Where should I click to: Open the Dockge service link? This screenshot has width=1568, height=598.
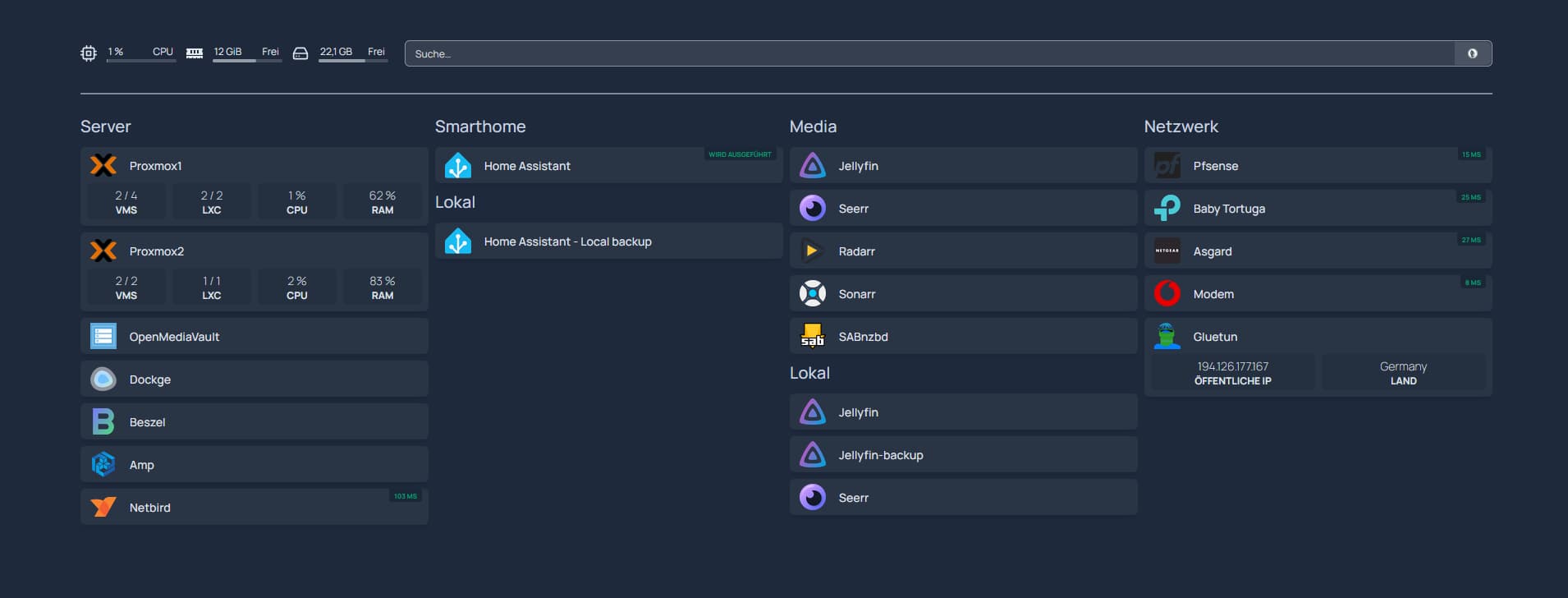(x=254, y=379)
